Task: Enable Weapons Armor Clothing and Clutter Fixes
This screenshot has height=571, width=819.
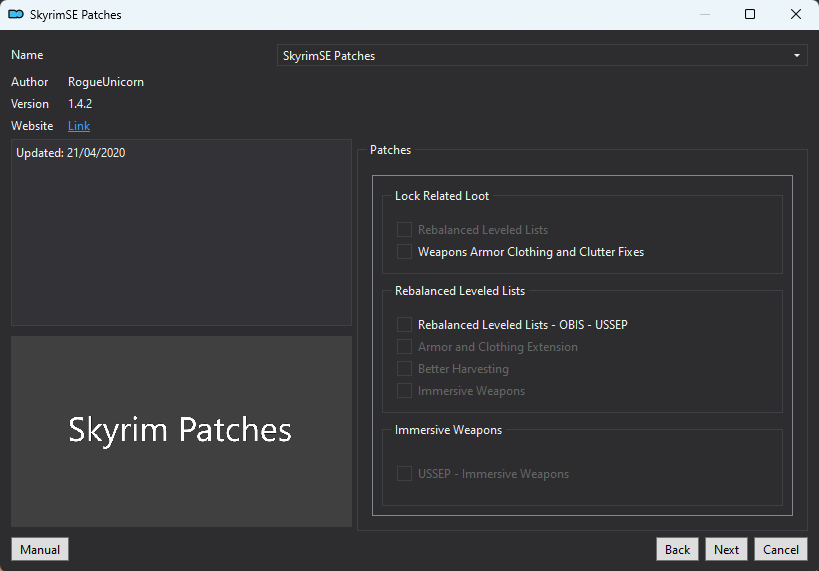Action: [x=404, y=251]
